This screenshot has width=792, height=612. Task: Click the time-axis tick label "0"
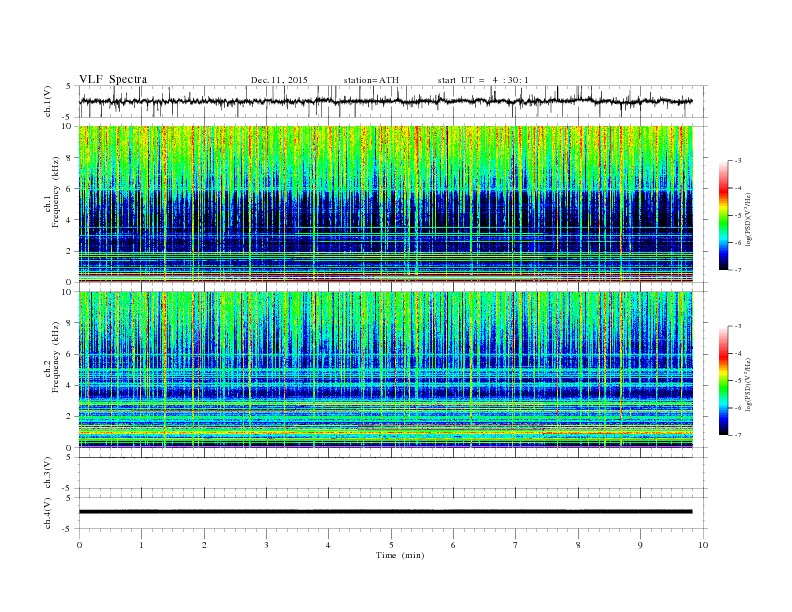[x=79, y=545]
